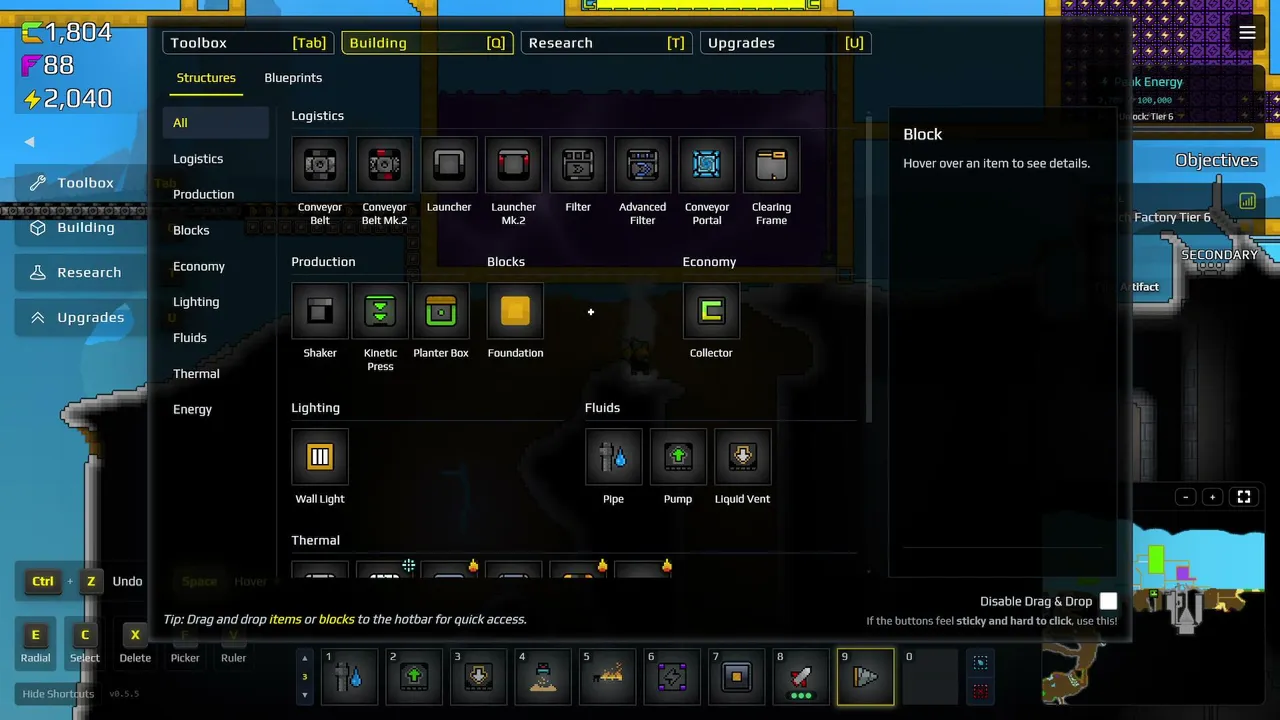1280x720 pixels.
Task: Select highlighted hotbar slot 9
Action: (x=865, y=677)
